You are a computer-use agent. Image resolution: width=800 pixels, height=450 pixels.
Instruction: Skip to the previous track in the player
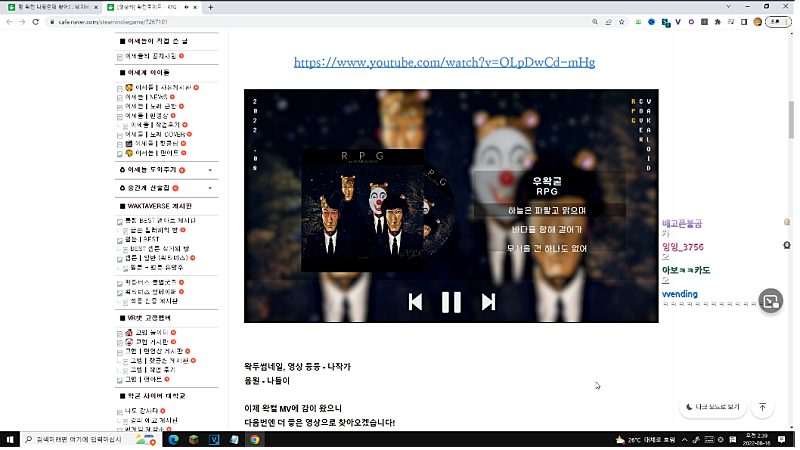point(415,302)
